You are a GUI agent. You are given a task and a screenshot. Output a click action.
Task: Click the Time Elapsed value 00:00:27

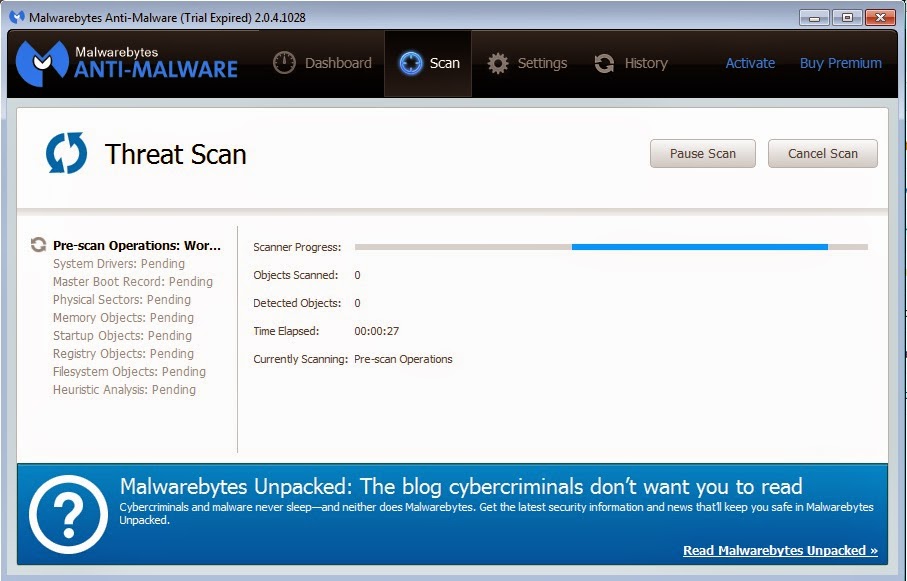(x=377, y=331)
